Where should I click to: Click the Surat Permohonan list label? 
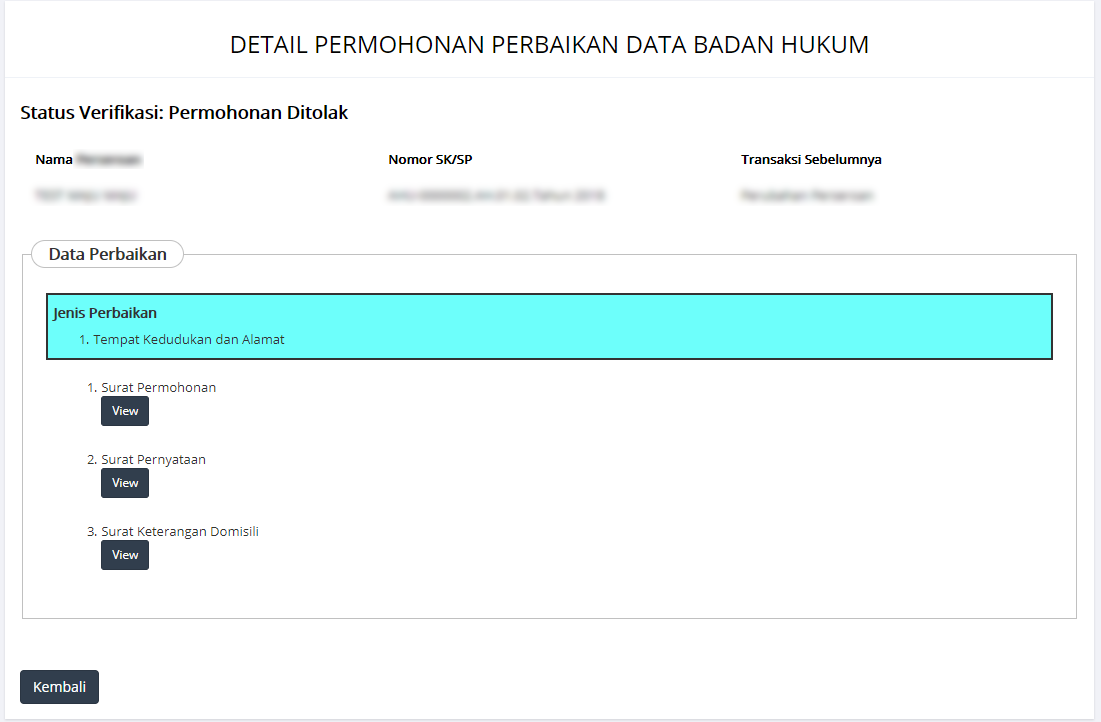[x=158, y=388]
